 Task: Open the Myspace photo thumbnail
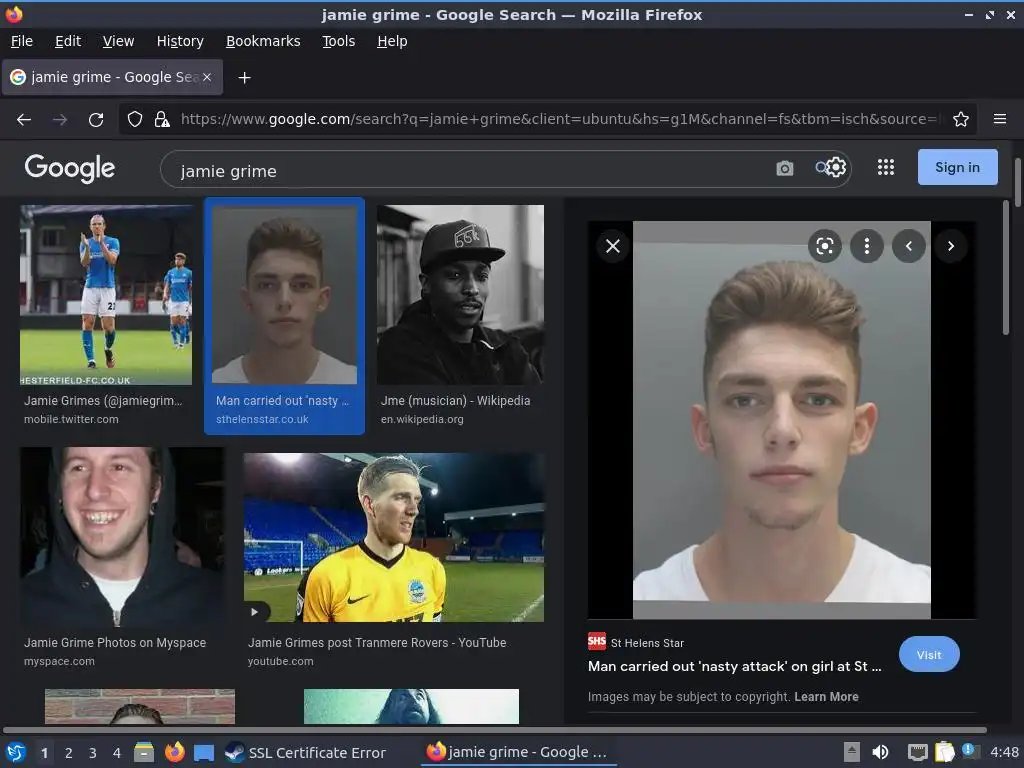click(x=122, y=537)
